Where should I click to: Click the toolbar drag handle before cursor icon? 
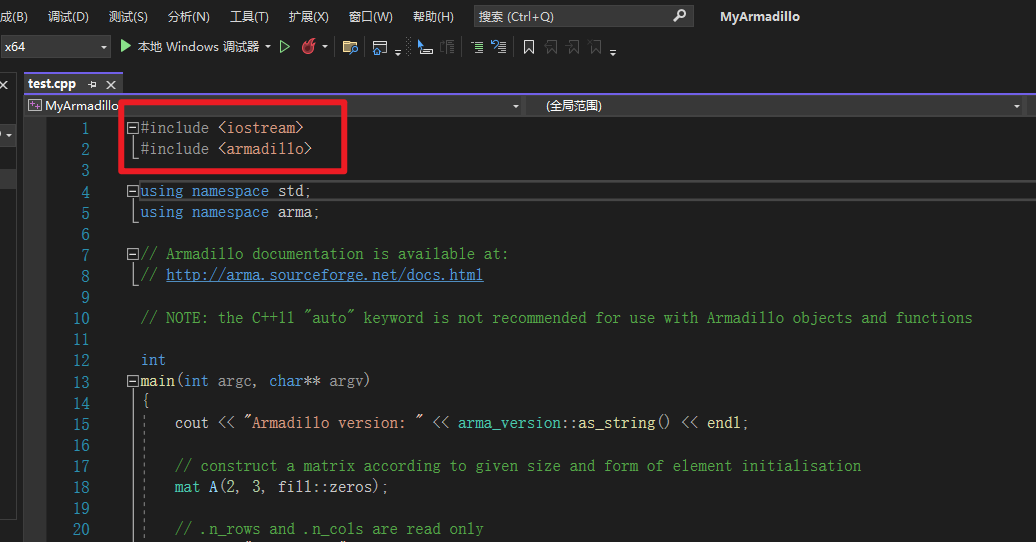408,47
